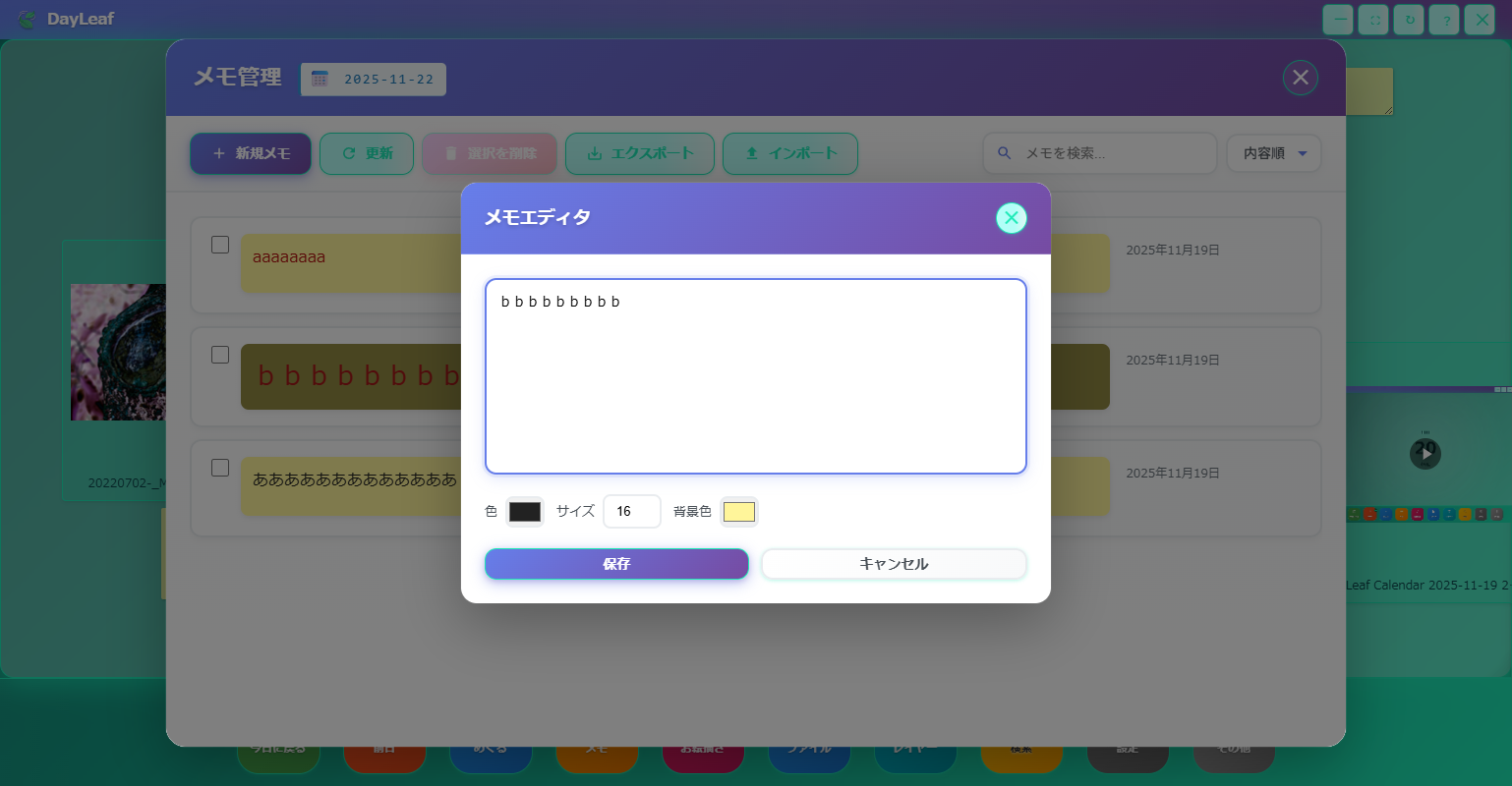Click the エクスポート download button

click(x=639, y=153)
